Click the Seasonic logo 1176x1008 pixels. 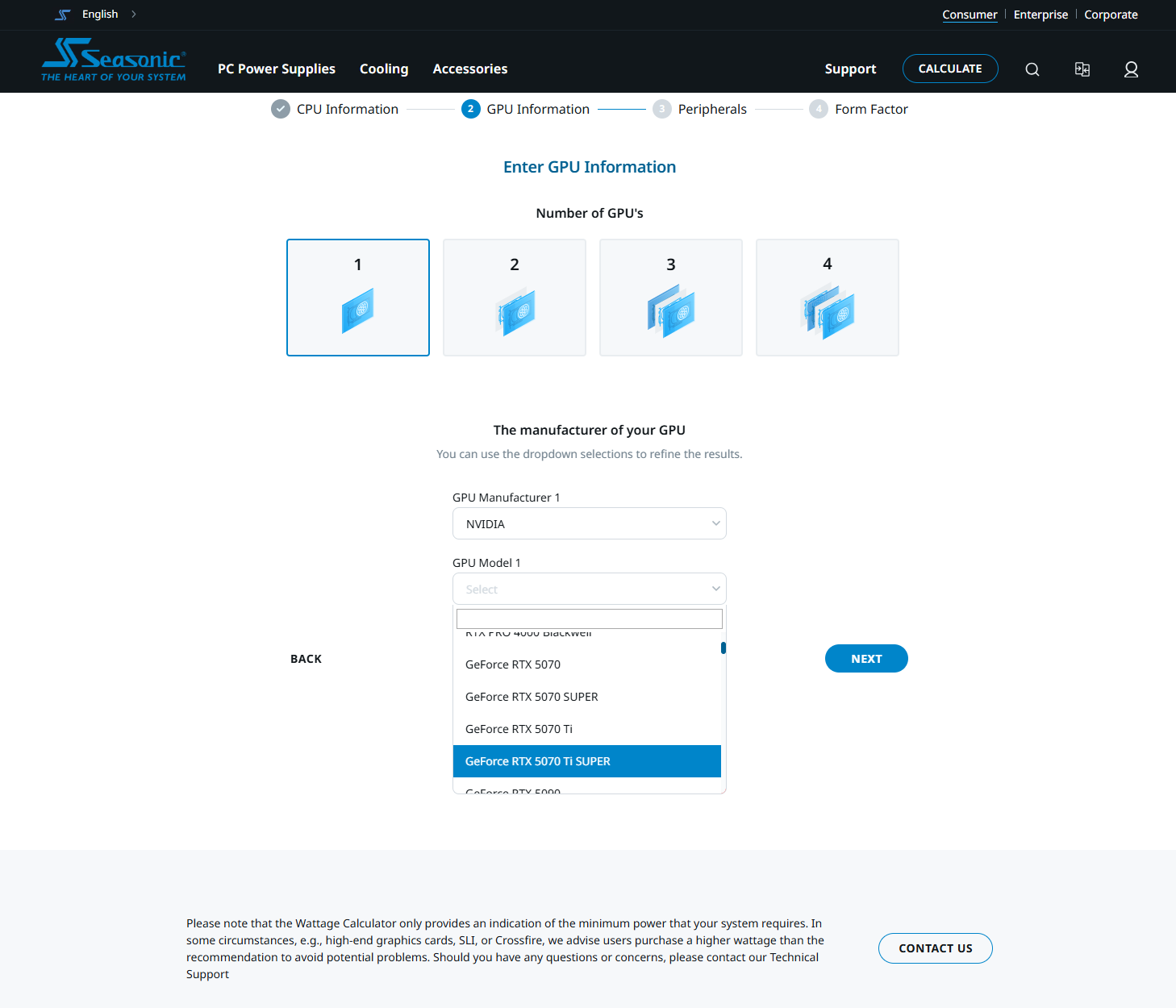(114, 60)
